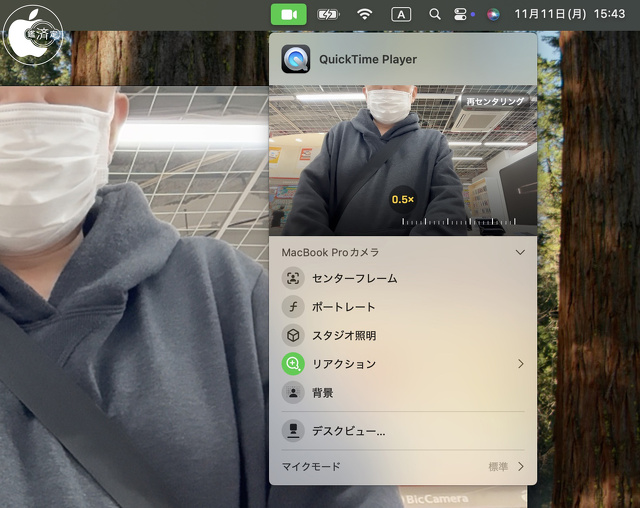Open Spotlight search in menu bar

click(x=434, y=15)
